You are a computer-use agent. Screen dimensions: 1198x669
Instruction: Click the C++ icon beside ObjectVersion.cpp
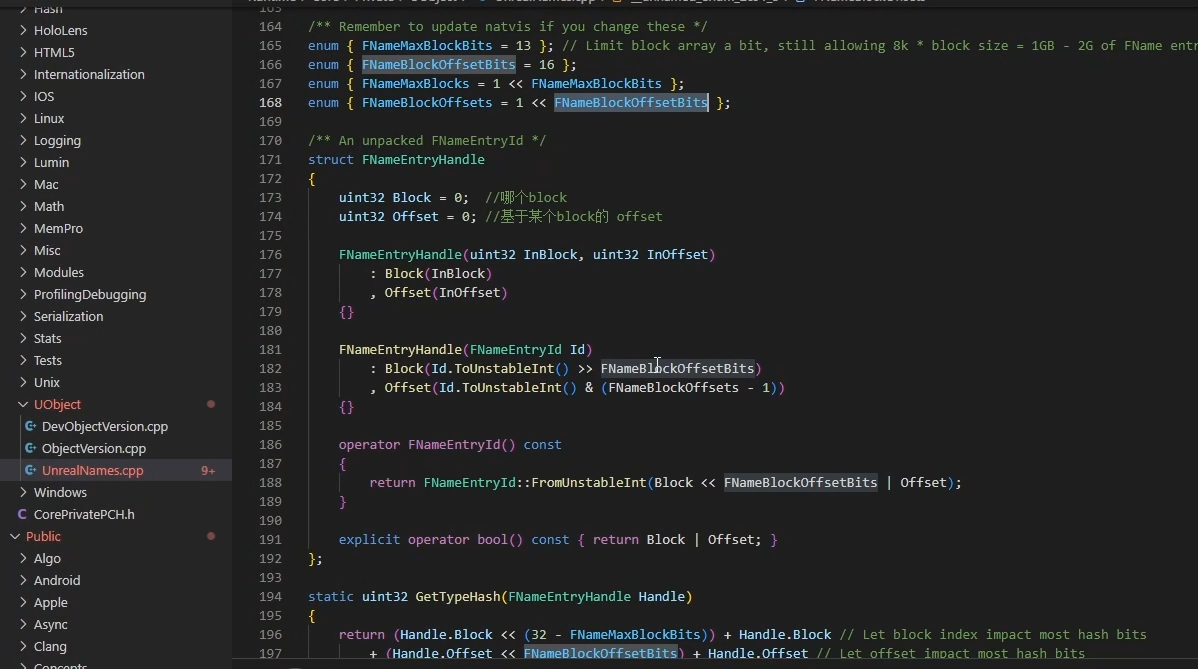31,449
